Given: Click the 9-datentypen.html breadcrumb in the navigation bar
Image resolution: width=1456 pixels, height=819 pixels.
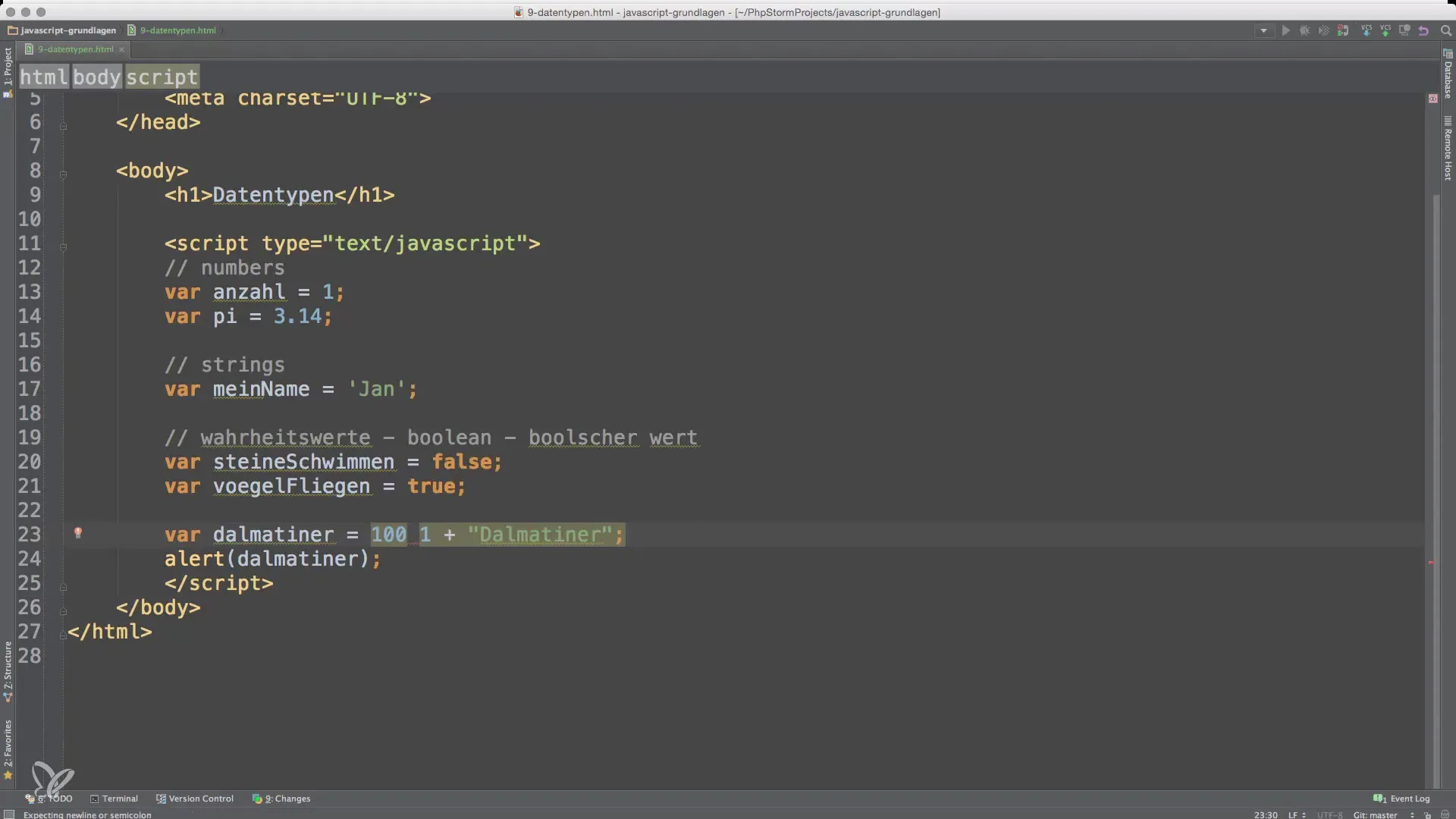Looking at the screenshot, I should pyautogui.click(x=171, y=30).
